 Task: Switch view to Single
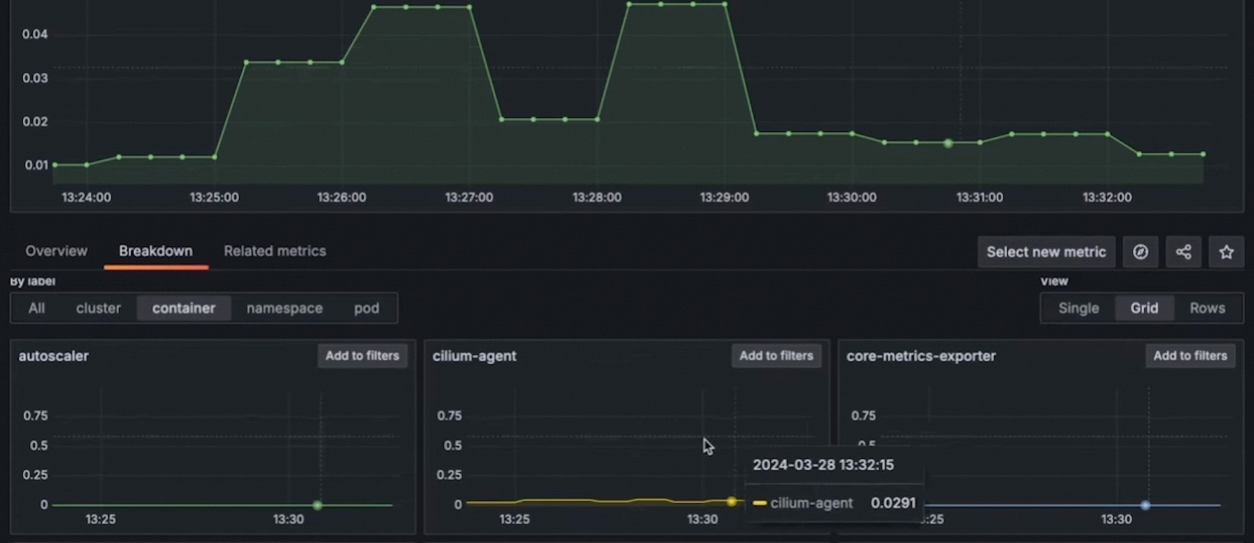pos(1078,308)
